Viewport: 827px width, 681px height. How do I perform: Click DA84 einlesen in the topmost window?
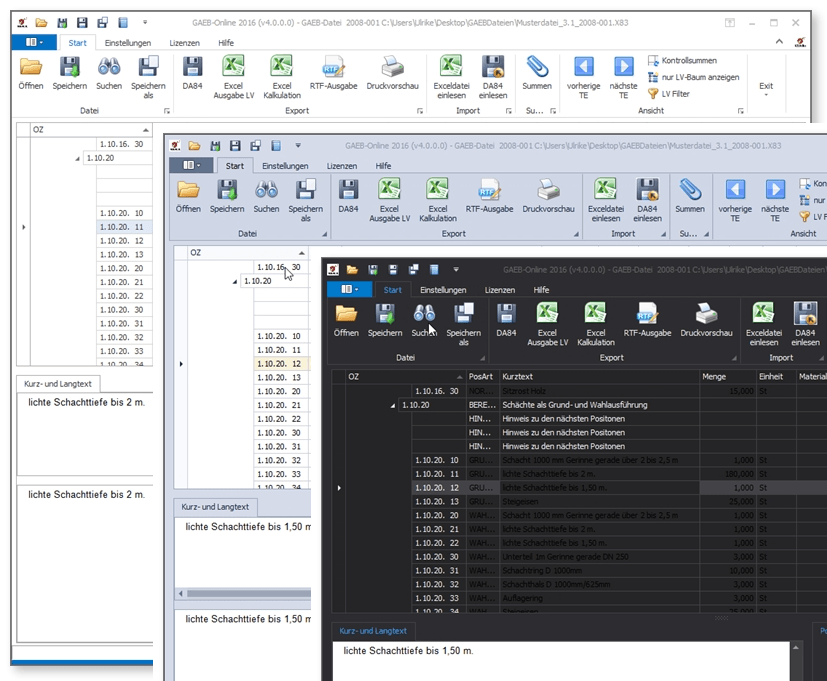coord(493,68)
